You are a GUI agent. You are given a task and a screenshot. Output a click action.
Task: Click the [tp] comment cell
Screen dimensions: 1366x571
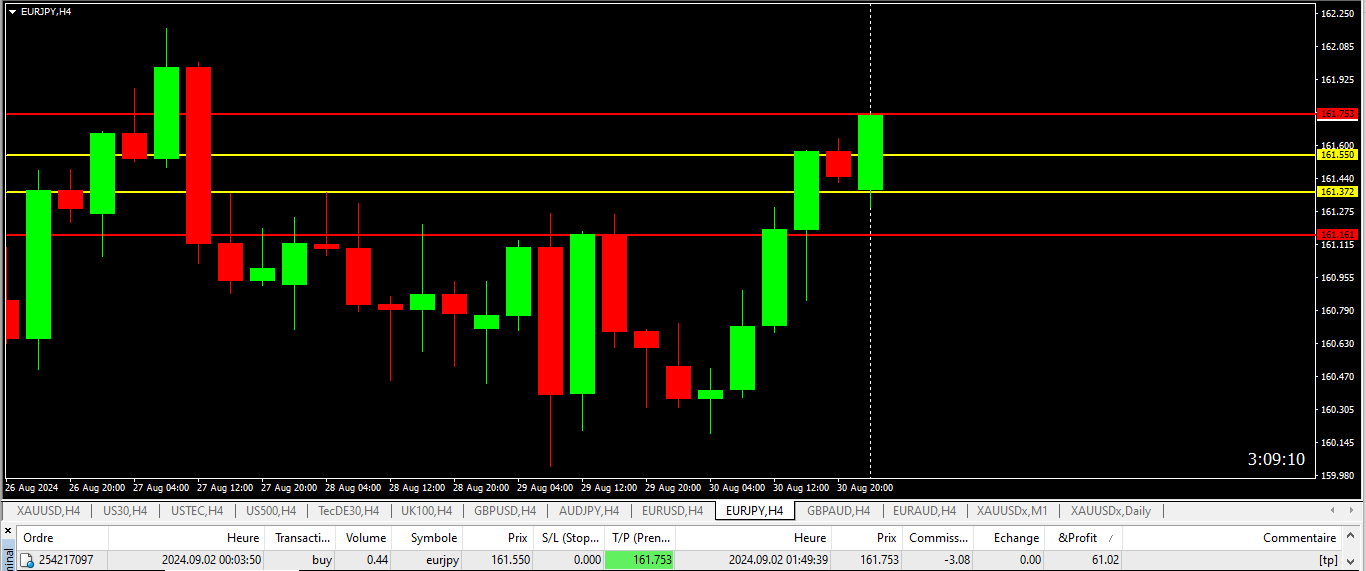coord(1328,561)
